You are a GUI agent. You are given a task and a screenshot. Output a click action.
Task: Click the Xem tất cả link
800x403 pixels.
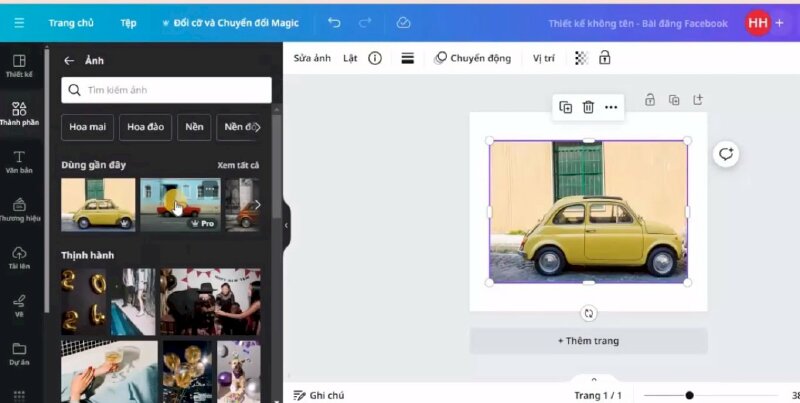click(x=238, y=165)
